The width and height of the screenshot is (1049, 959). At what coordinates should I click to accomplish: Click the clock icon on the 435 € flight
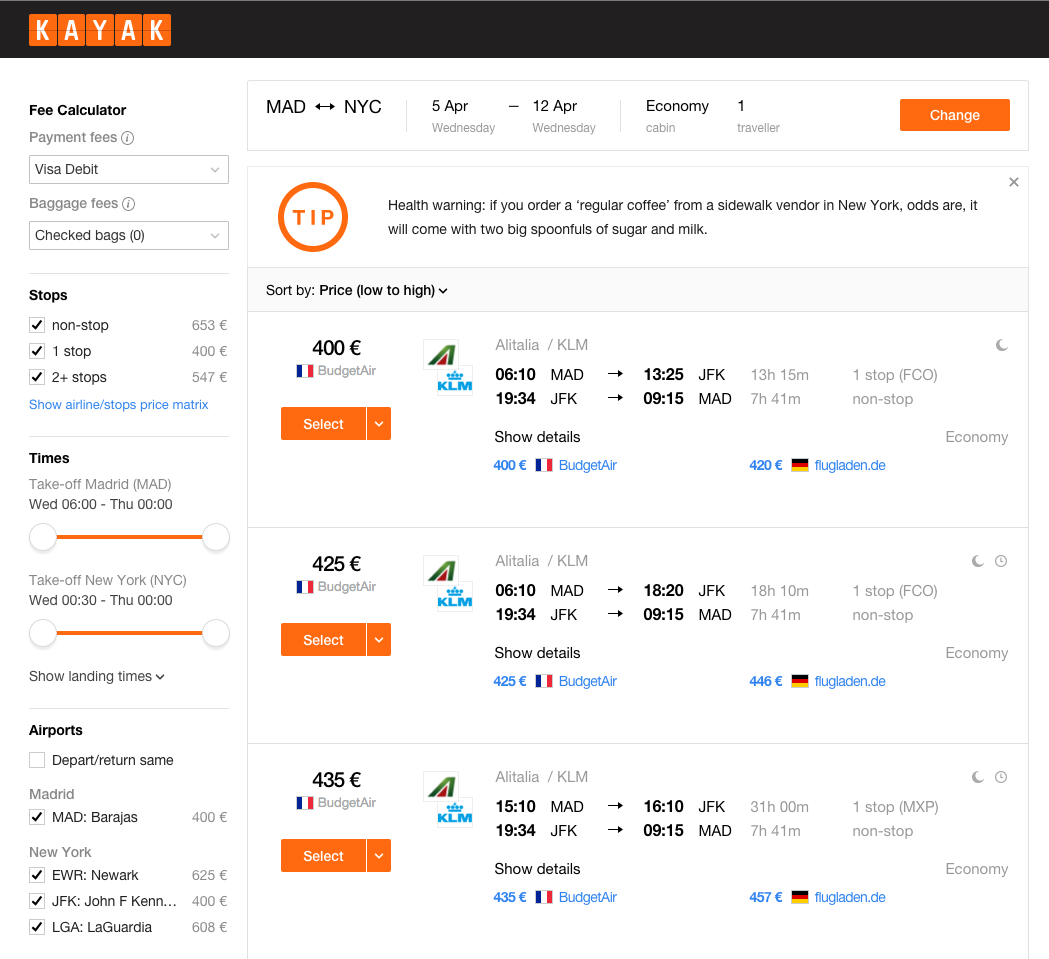1001,778
